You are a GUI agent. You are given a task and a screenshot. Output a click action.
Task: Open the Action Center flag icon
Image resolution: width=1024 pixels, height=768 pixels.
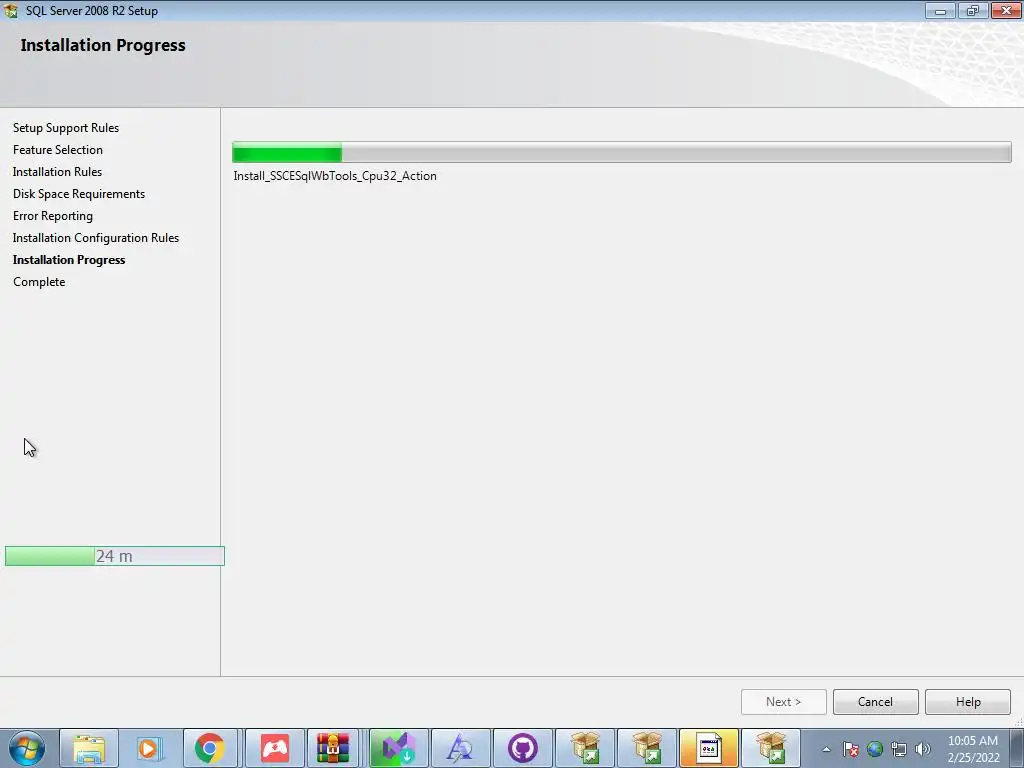[x=850, y=749]
